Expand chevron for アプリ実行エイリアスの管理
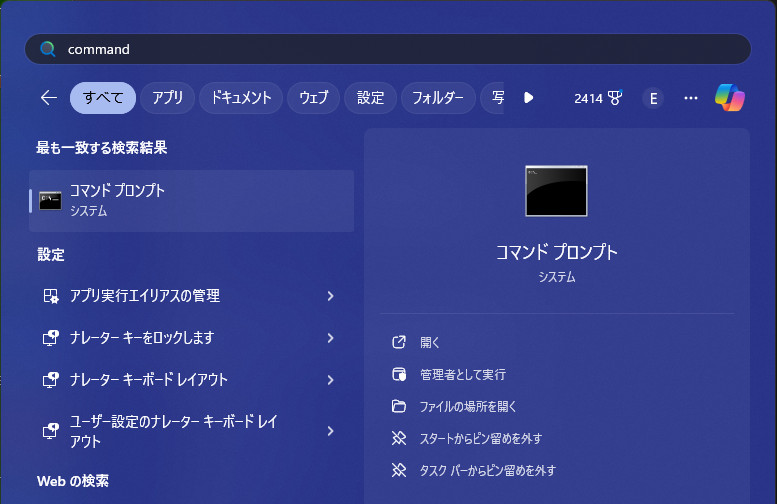This screenshot has width=777, height=504. click(331, 296)
